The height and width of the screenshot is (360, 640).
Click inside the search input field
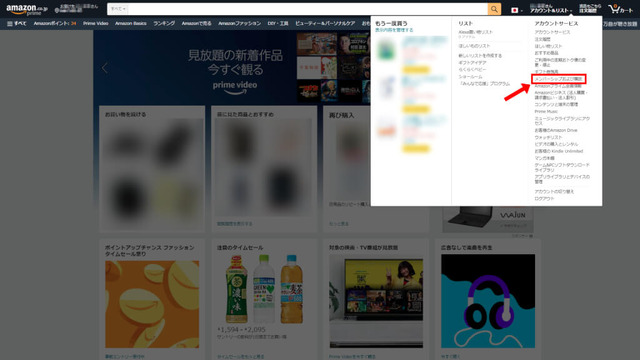tap(308, 9)
